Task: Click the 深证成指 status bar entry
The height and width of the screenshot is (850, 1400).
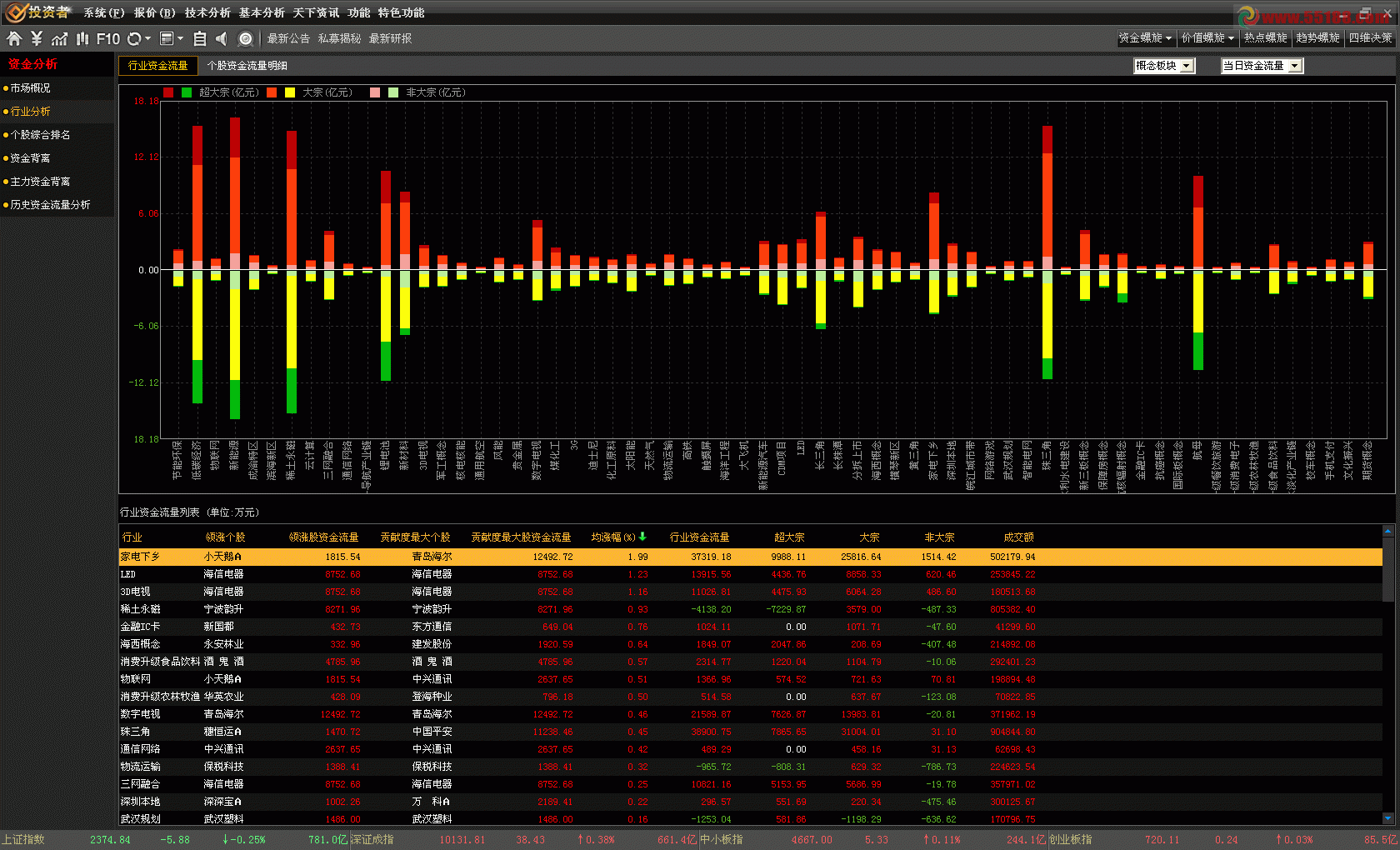Action: 372,839
